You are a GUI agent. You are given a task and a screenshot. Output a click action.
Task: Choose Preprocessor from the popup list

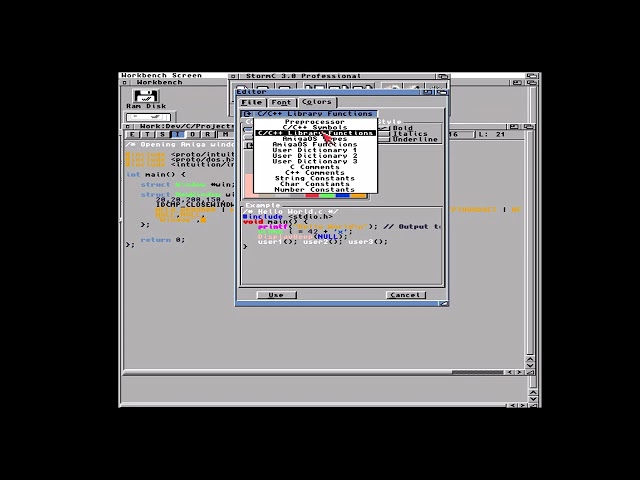point(315,122)
